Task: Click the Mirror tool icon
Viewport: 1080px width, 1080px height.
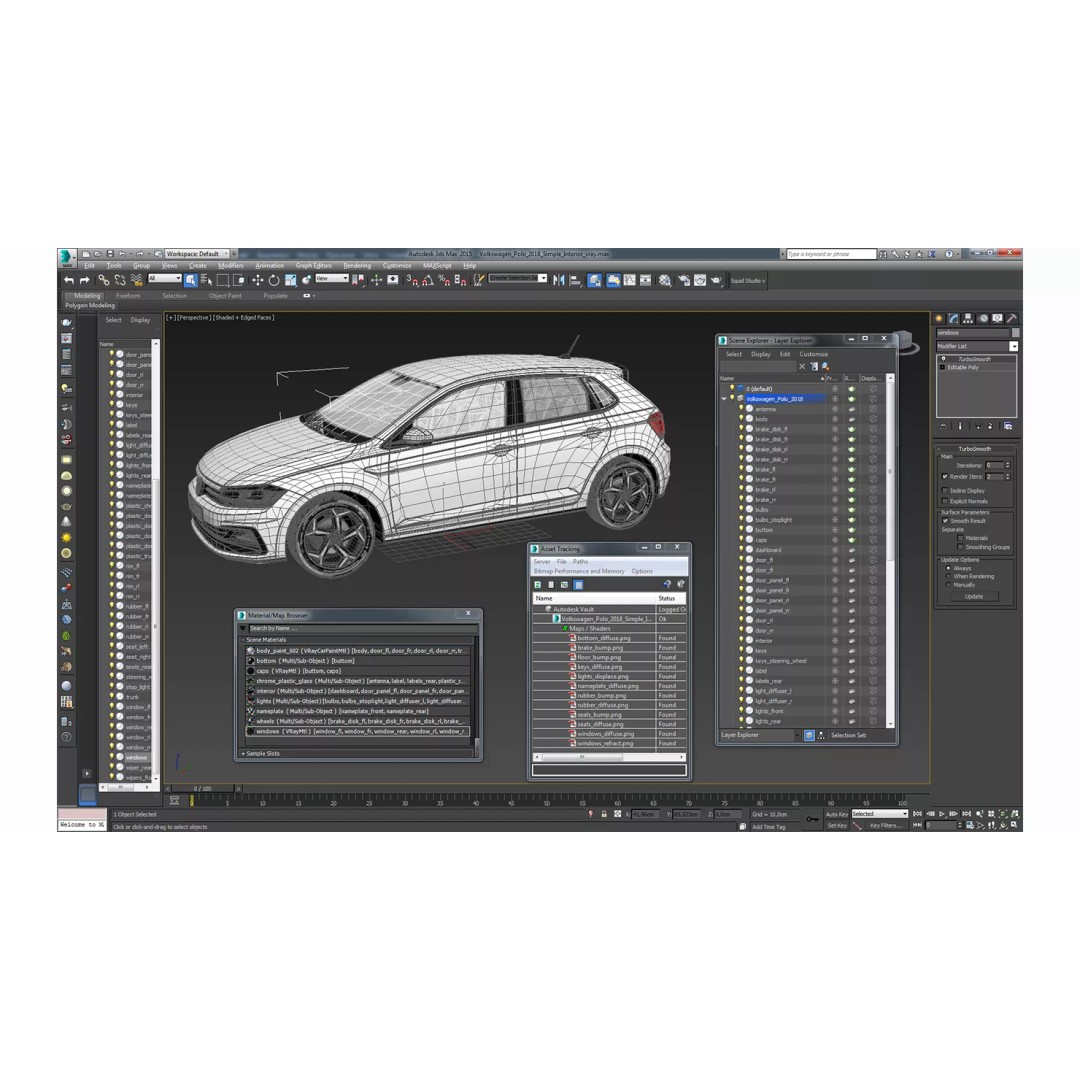Action: (559, 280)
